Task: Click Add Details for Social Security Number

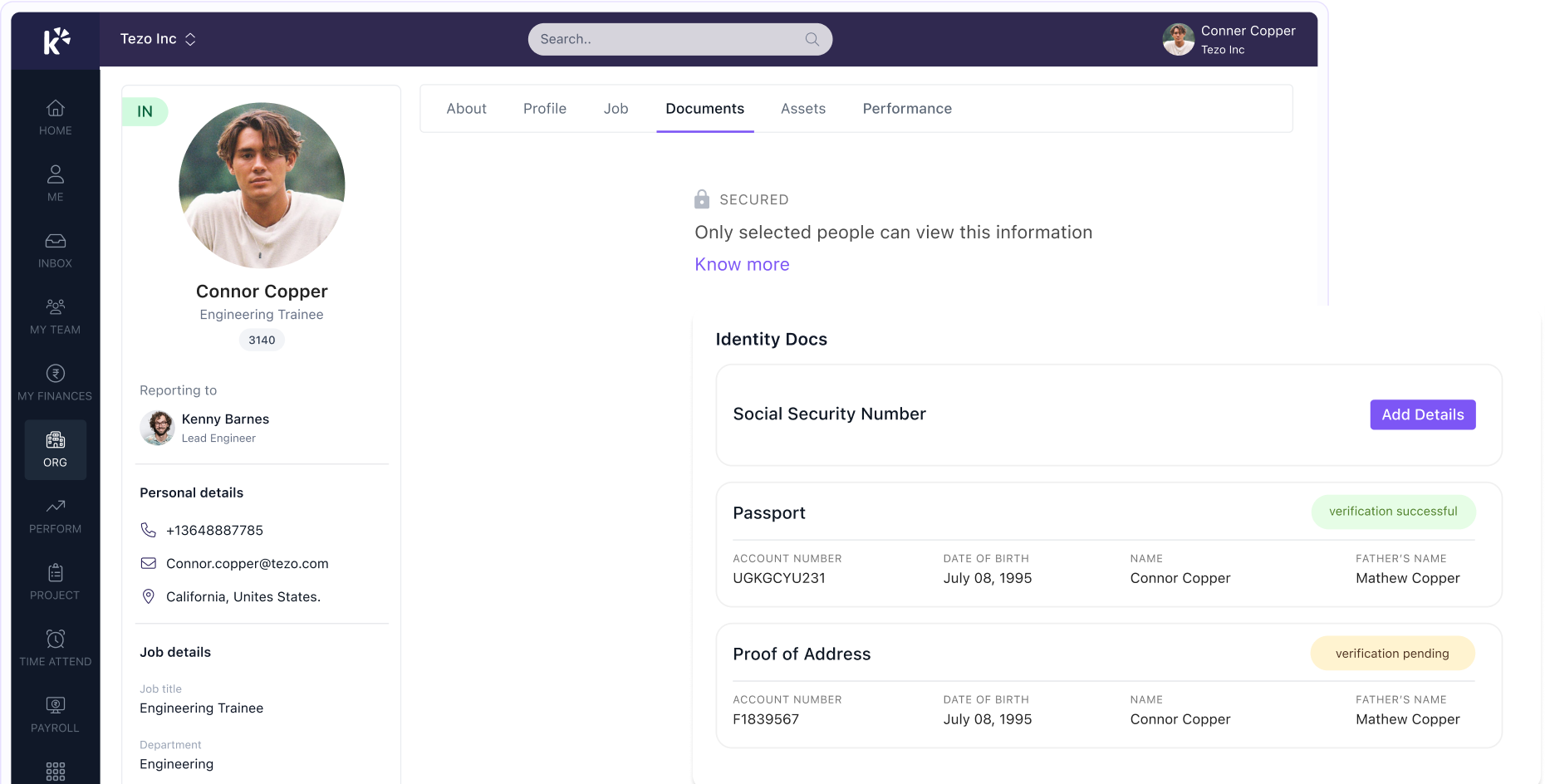Action: point(1422,414)
